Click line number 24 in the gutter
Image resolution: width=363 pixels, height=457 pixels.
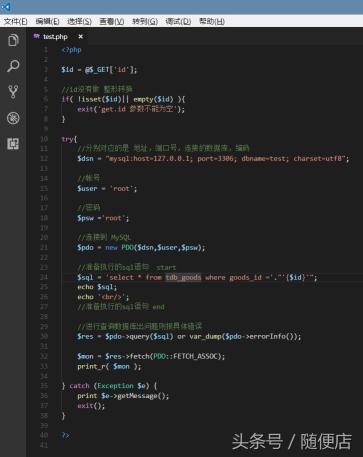[x=44, y=277]
